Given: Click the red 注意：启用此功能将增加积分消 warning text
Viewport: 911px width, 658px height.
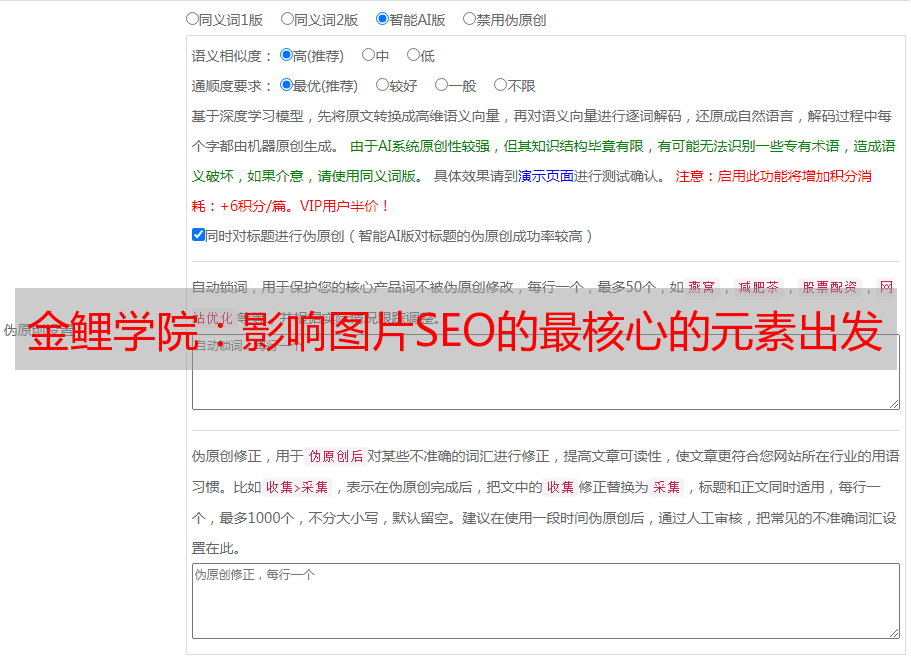Looking at the screenshot, I should [x=773, y=176].
